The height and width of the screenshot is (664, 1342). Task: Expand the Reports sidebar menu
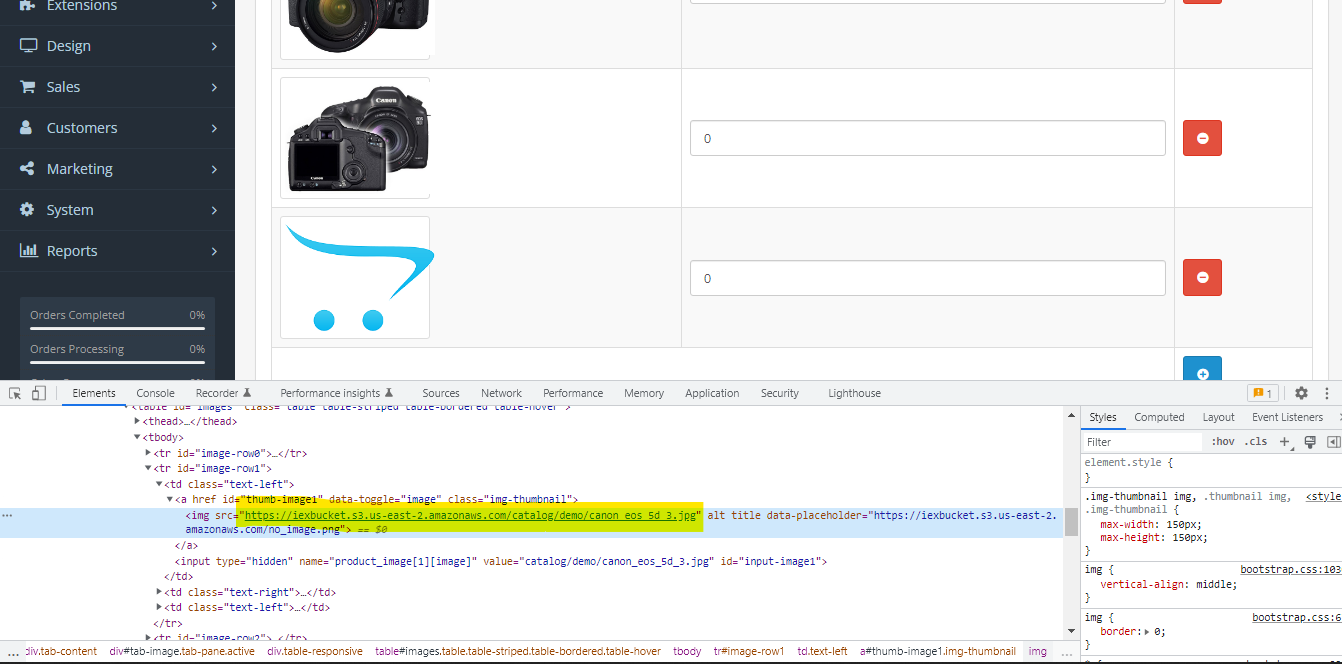214,251
